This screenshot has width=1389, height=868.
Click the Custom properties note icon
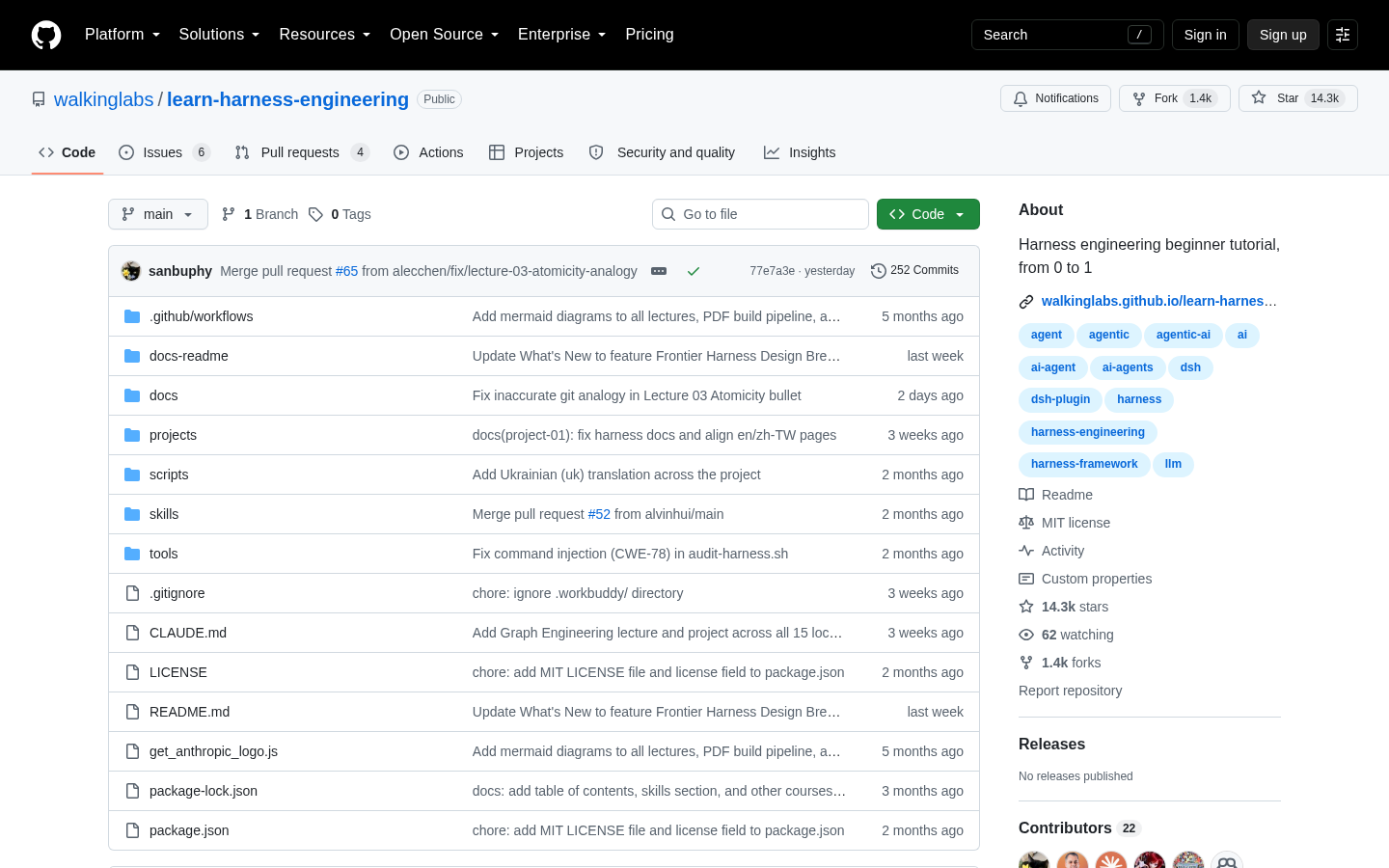(x=1026, y=579)
